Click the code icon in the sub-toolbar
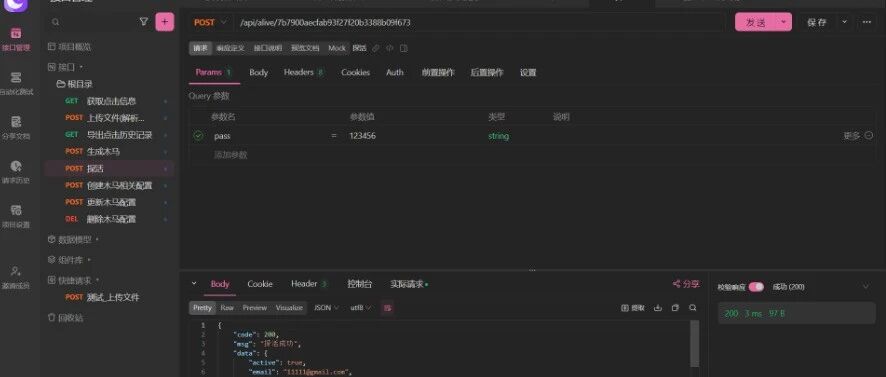The width and height of the screenshot is (886, 377). click(389, 49)
